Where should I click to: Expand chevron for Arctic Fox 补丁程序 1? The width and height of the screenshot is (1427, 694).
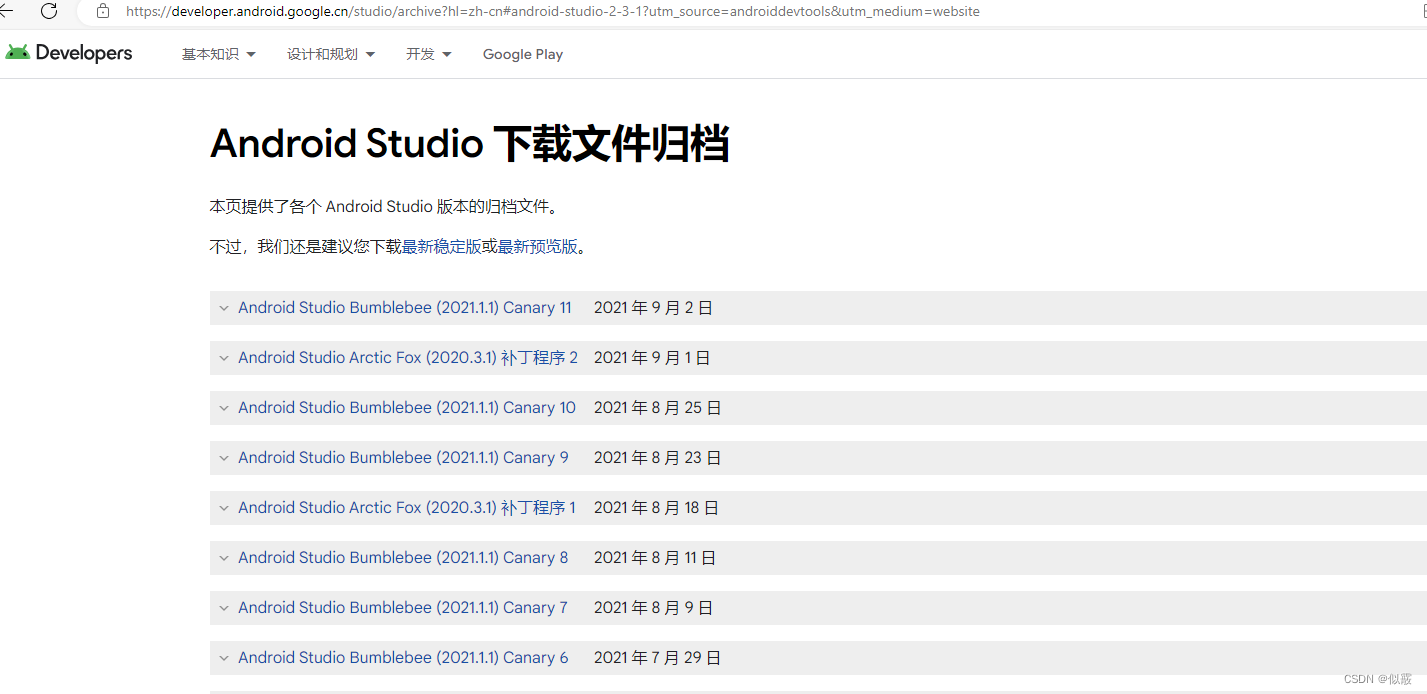[x=224, y=508]
